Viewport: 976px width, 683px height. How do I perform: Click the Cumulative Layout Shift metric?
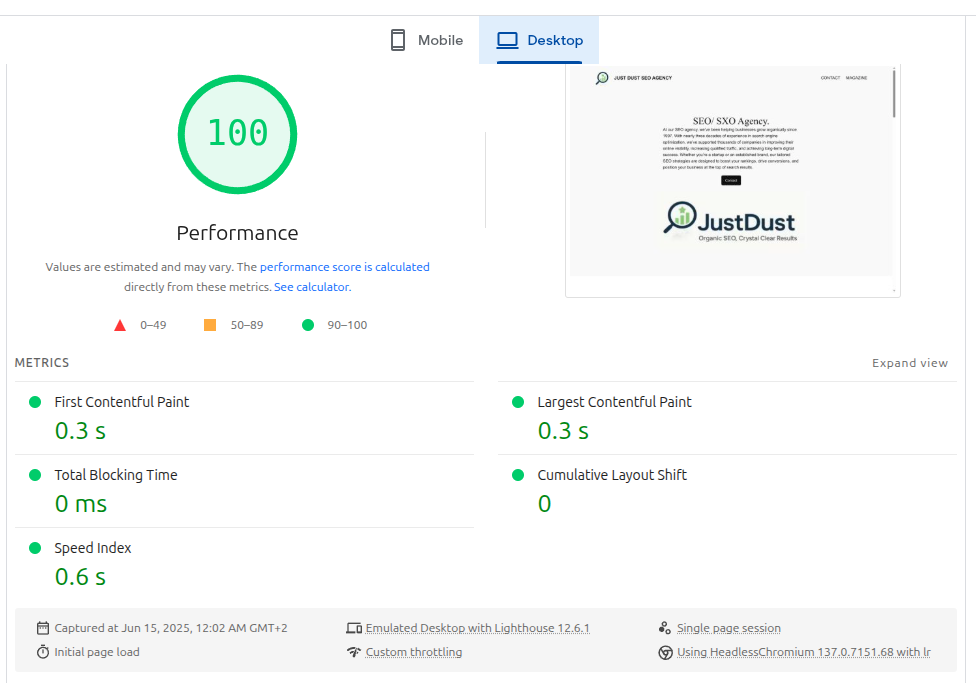tap(612, 475)
